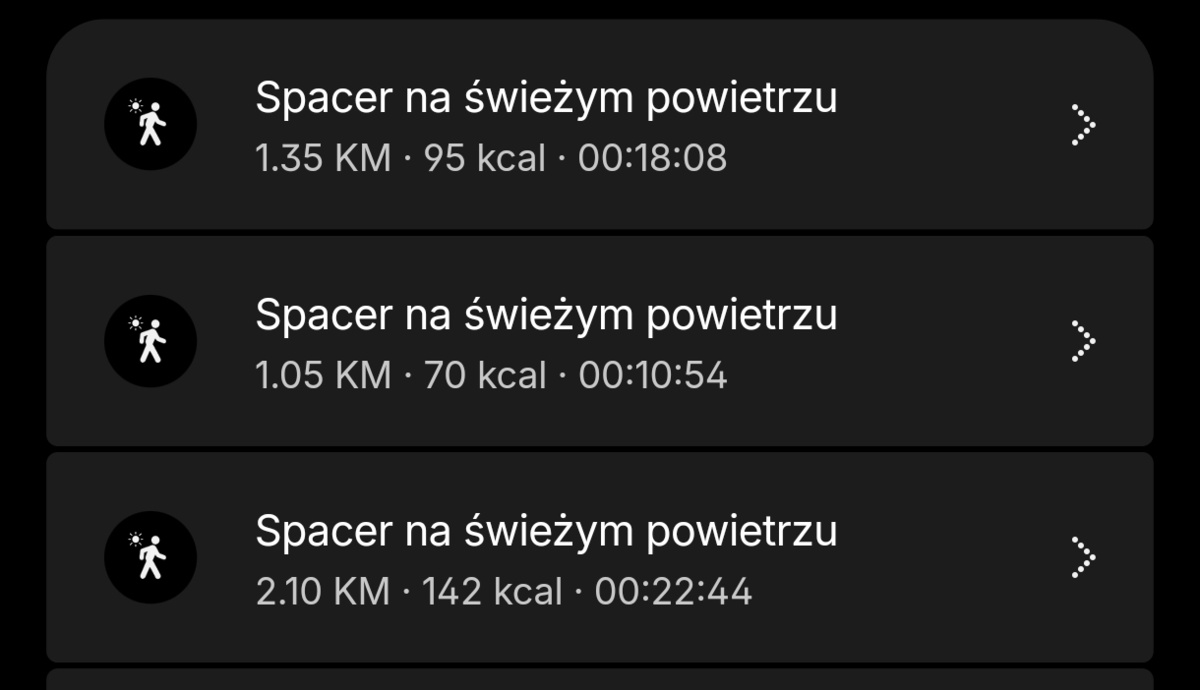Click the 1.05 KM distance text

pos(323,375)
